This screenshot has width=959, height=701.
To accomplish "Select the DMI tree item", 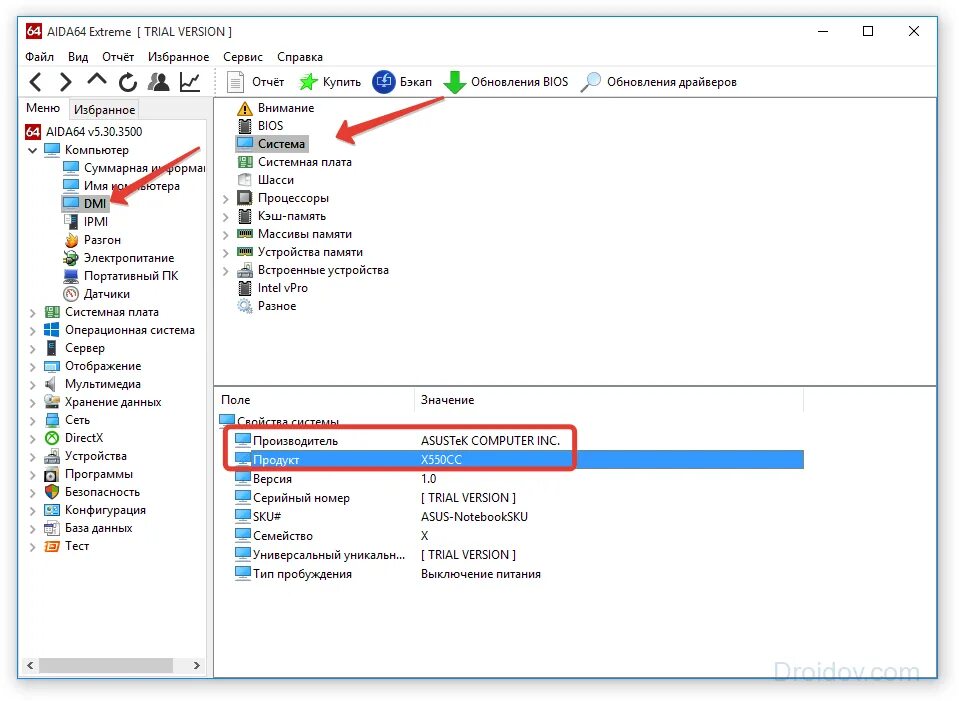I will pyautogui.click(x=85, y=203).
